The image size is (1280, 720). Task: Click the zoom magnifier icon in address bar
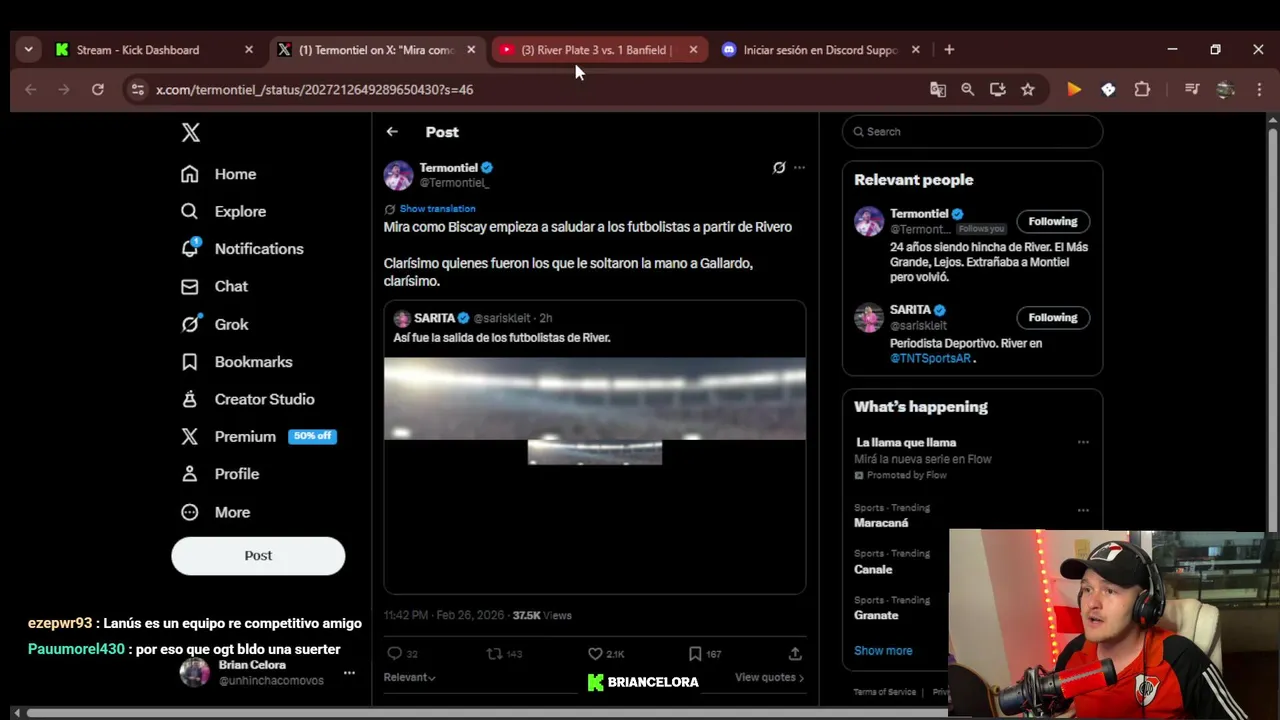click(967, 89)
